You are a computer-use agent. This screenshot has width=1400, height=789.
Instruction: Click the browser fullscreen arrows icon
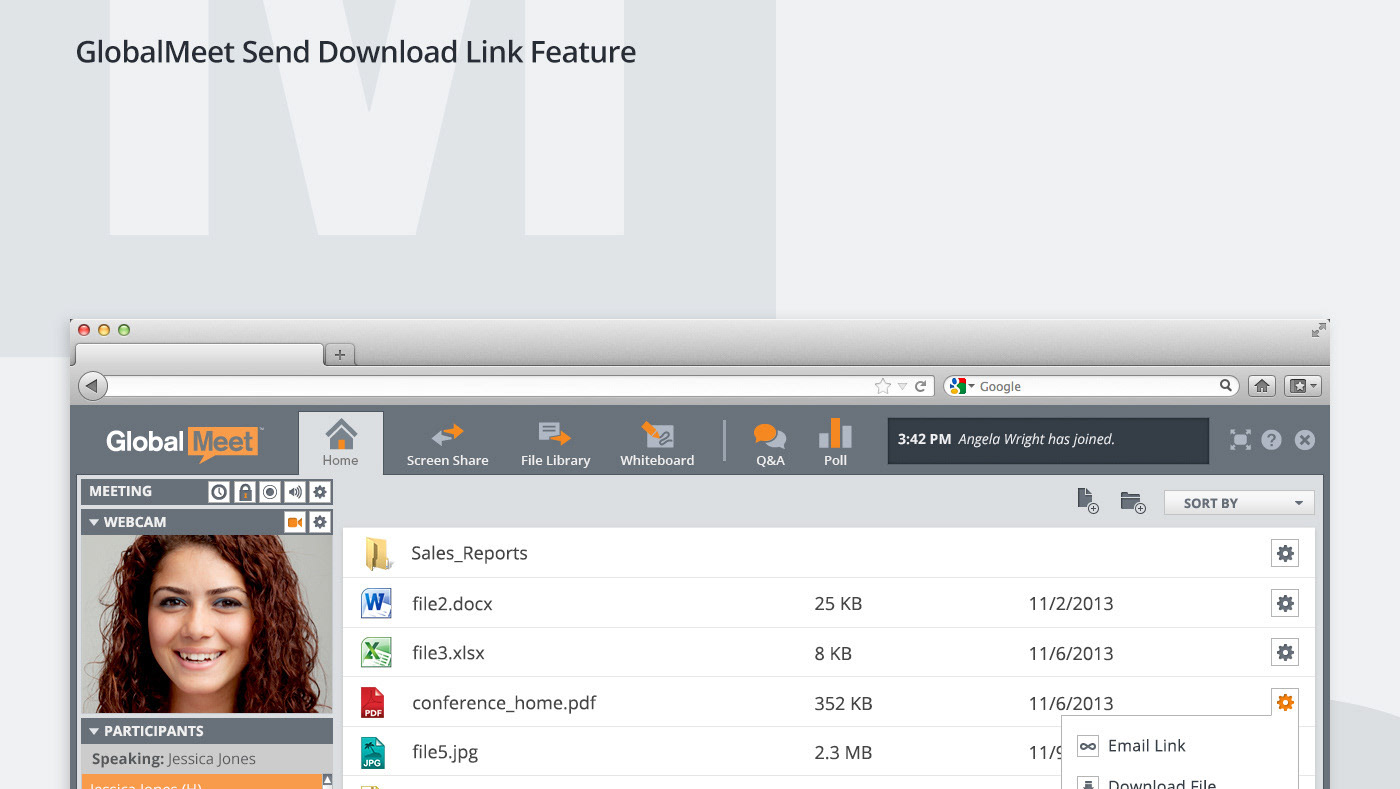point(1318,330)
